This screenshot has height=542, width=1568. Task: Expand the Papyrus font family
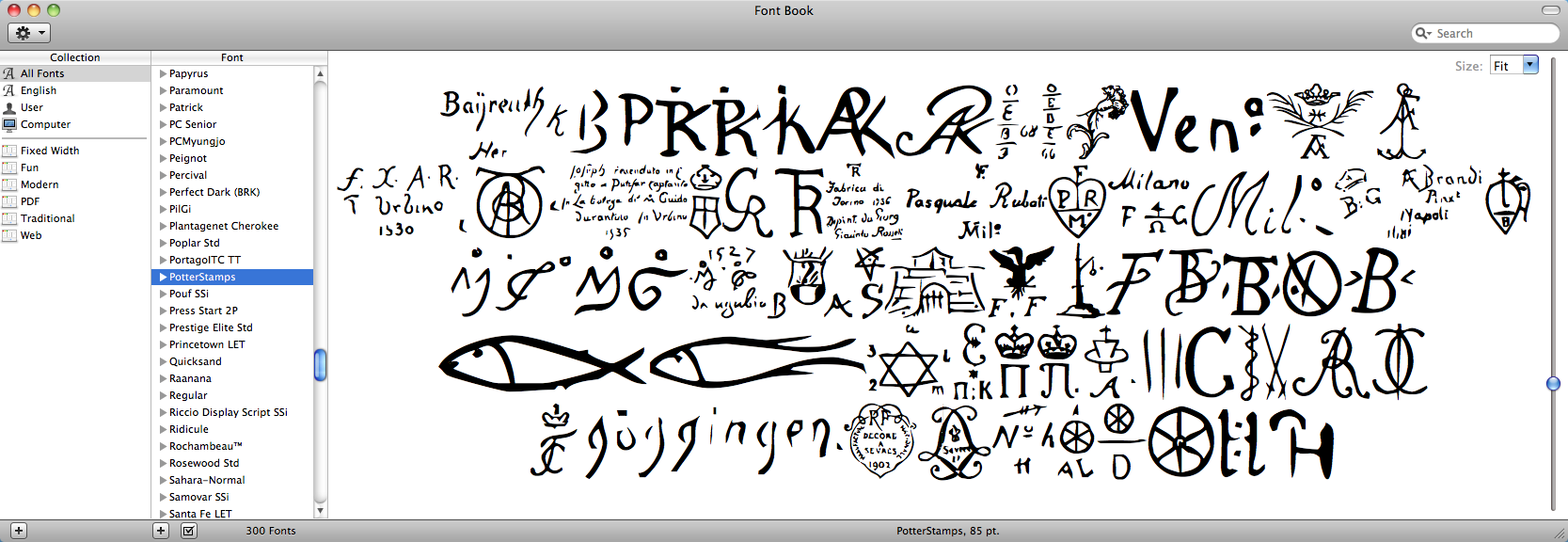click(163, 73)
